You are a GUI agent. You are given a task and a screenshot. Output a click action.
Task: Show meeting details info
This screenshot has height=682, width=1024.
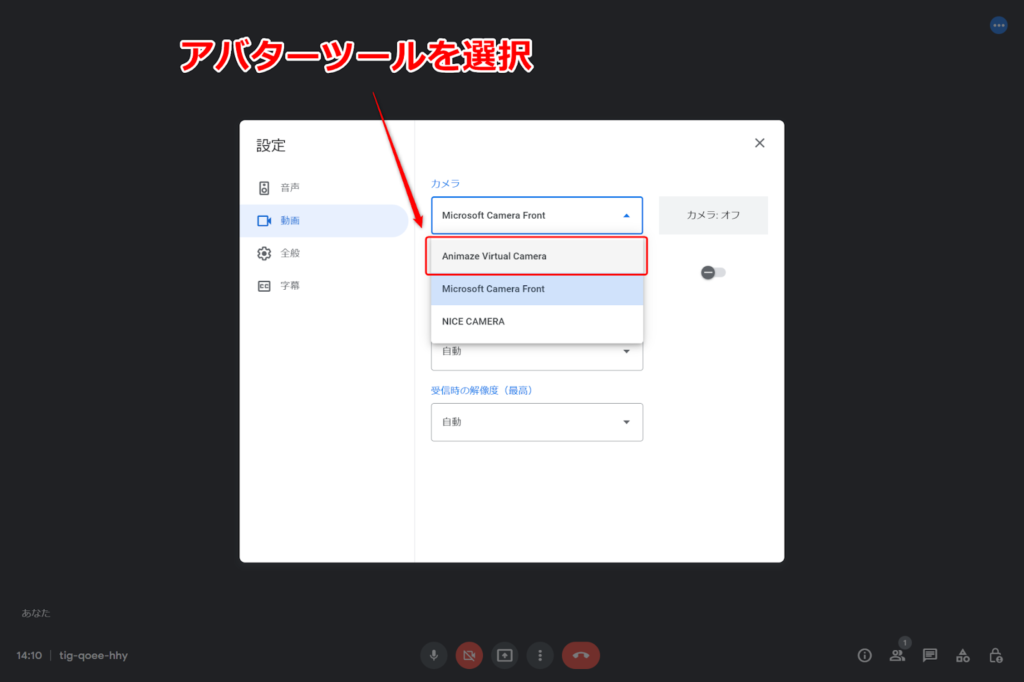pyautogui.click(x=864, y=655)
